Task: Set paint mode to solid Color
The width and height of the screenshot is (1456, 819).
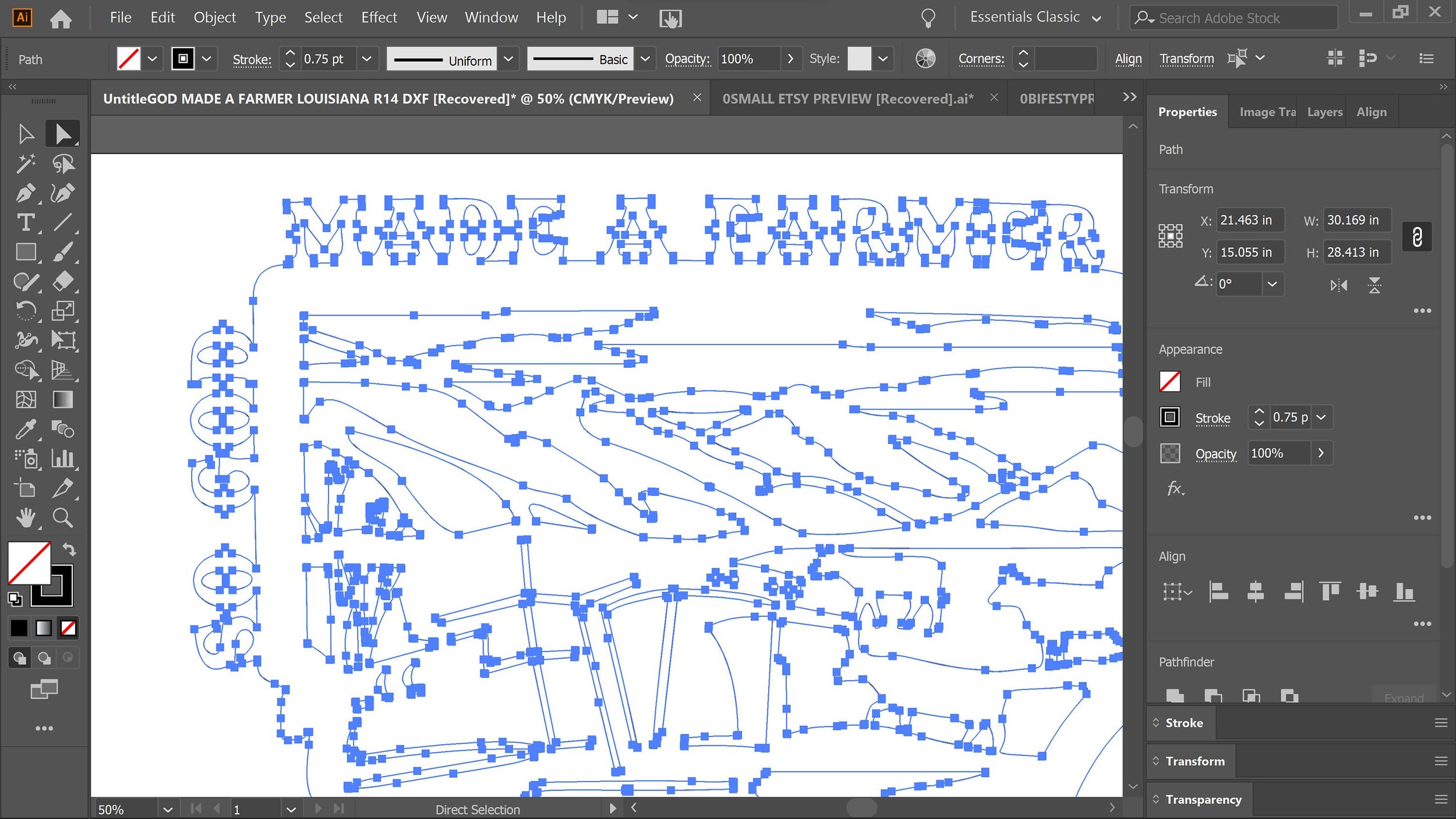Action: click(19, 628)
